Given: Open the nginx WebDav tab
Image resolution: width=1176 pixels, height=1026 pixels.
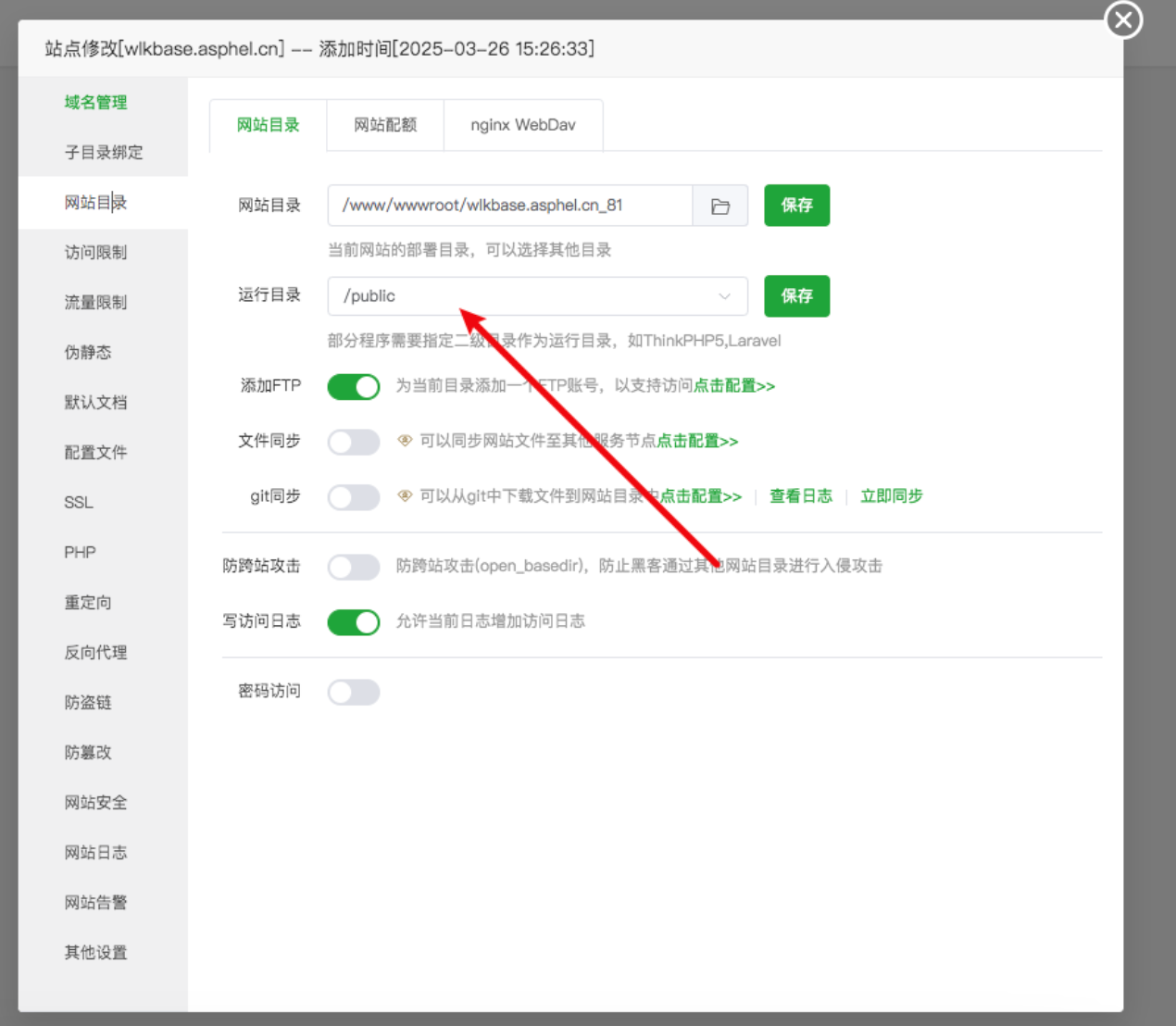Looking at the screenshot, I should tap(523, 125).
